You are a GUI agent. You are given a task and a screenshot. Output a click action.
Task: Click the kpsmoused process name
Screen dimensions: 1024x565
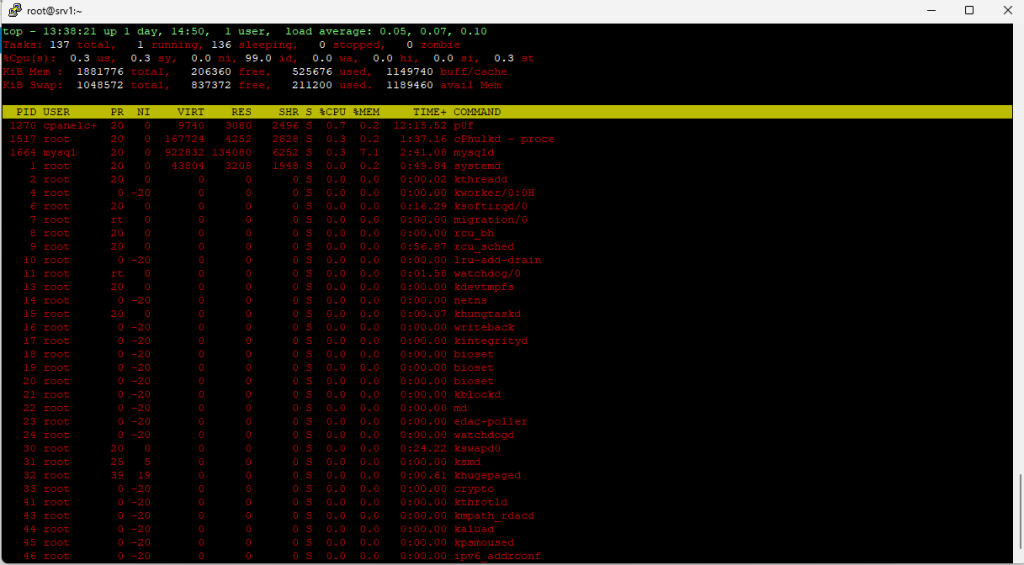click(484, 543)
